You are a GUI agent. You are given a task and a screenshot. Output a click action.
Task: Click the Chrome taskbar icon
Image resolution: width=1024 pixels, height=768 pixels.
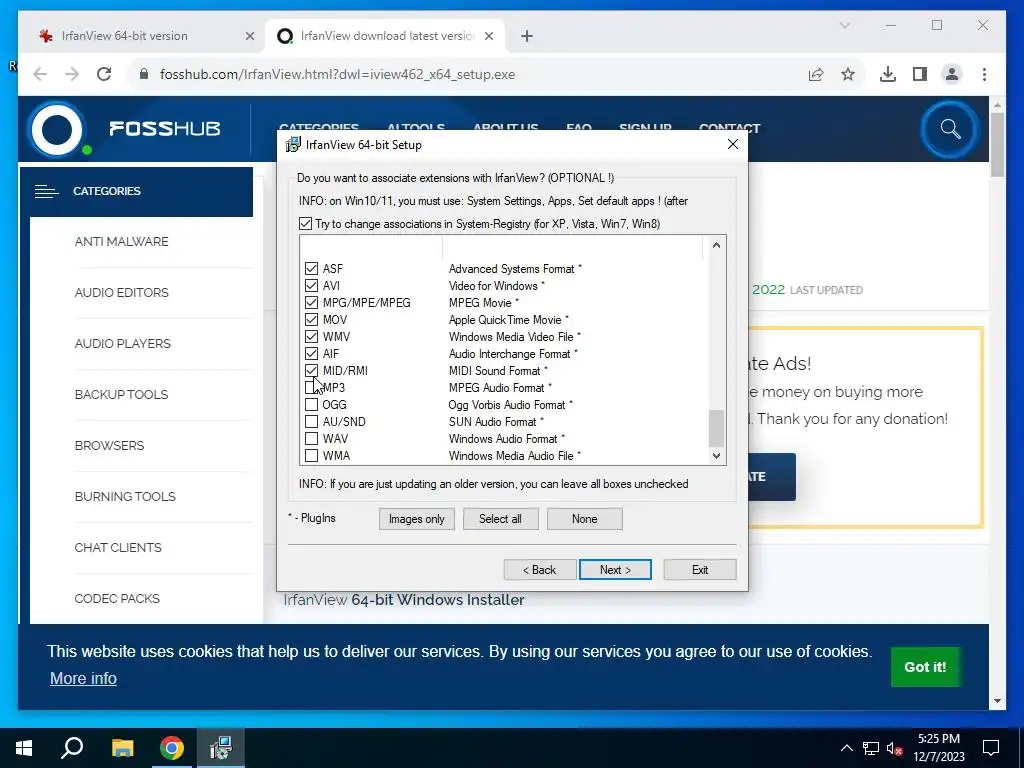tap(172, 748)
